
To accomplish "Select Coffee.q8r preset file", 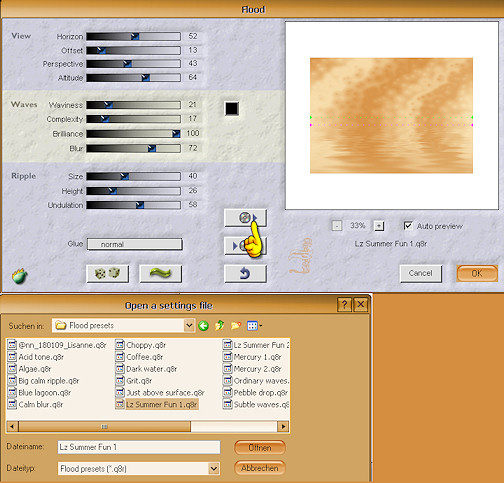I will click(x=139, y=357).
